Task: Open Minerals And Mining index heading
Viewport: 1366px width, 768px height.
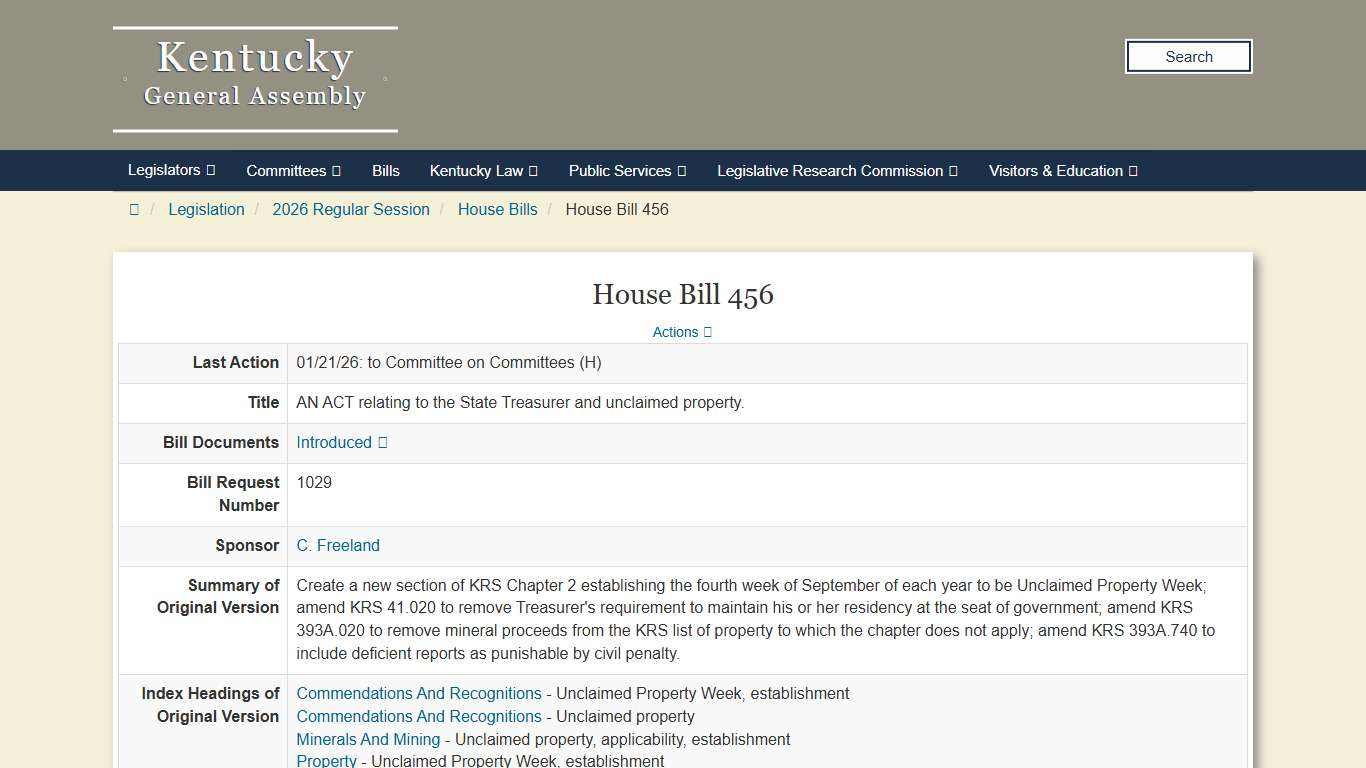Action: click(368, 739)
